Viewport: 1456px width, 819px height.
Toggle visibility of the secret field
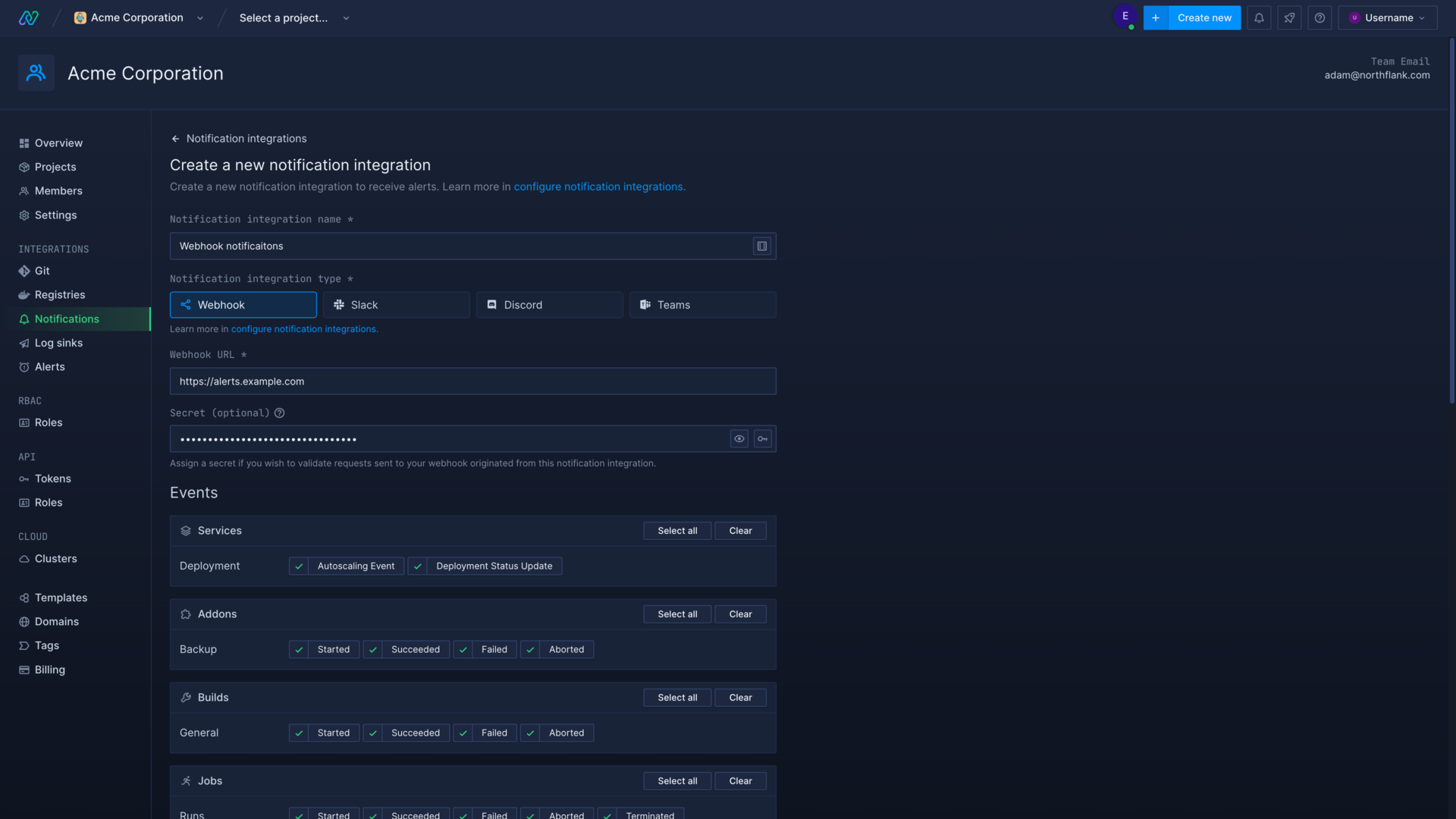(740, 438)
